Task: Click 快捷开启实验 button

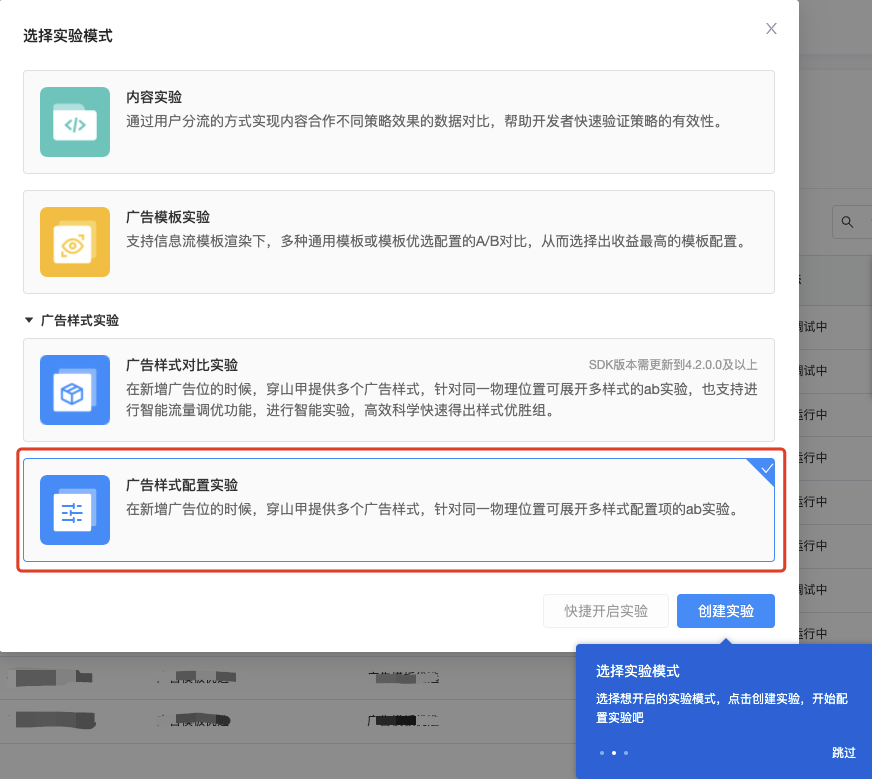Action: tap(606, 611)
